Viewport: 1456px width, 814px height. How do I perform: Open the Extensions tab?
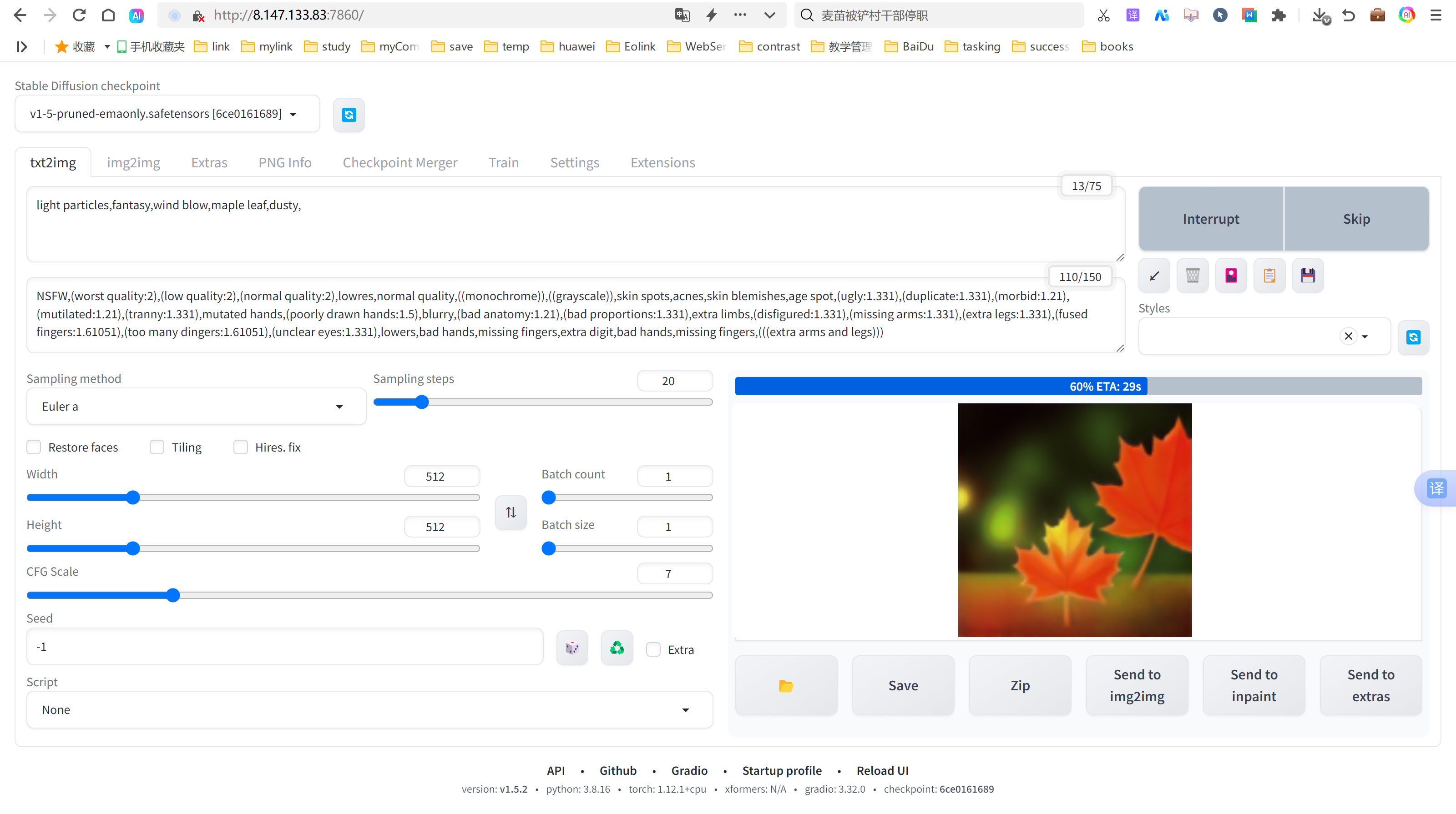coord(662,163)
